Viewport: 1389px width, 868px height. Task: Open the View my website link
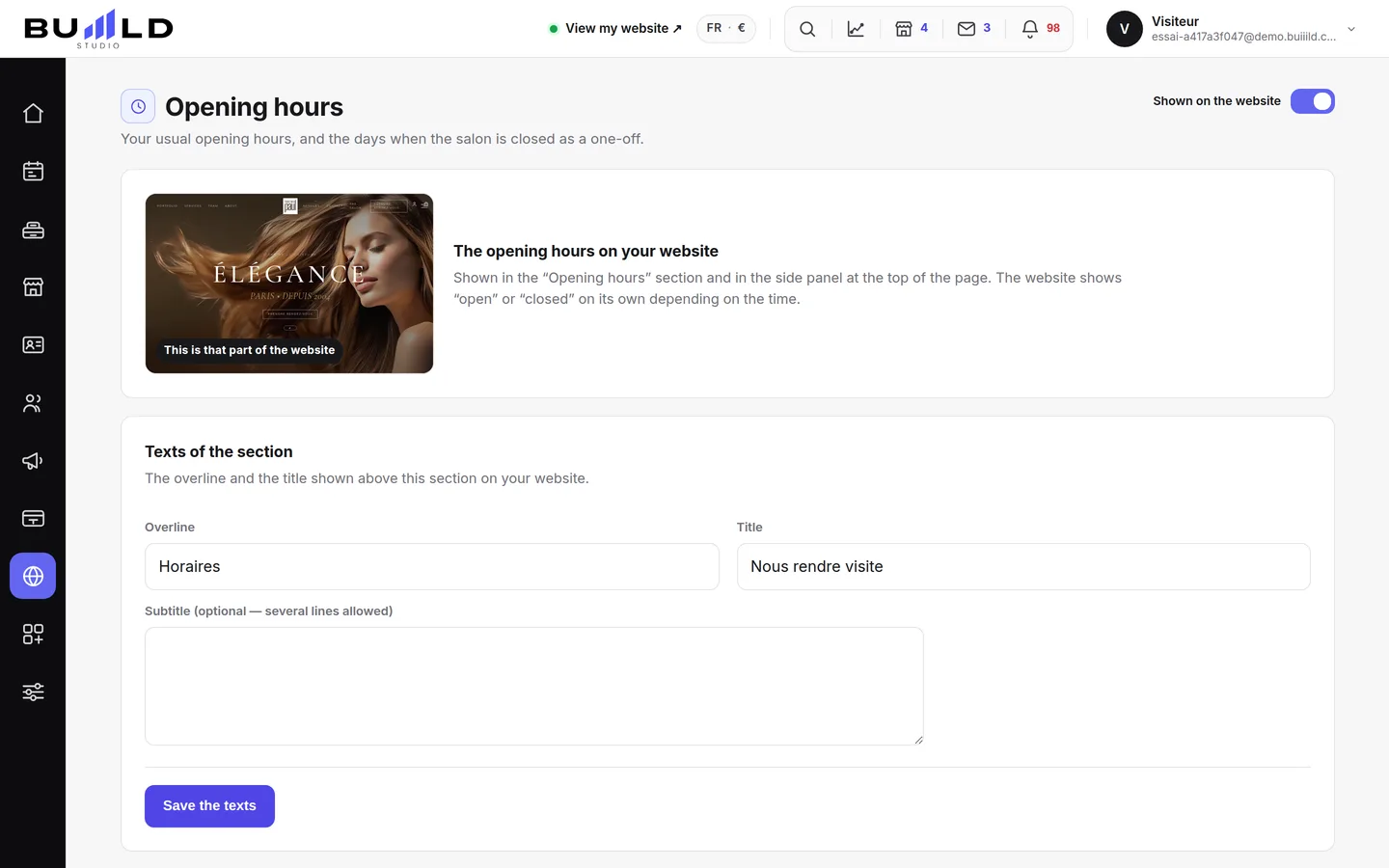point(615,28)
